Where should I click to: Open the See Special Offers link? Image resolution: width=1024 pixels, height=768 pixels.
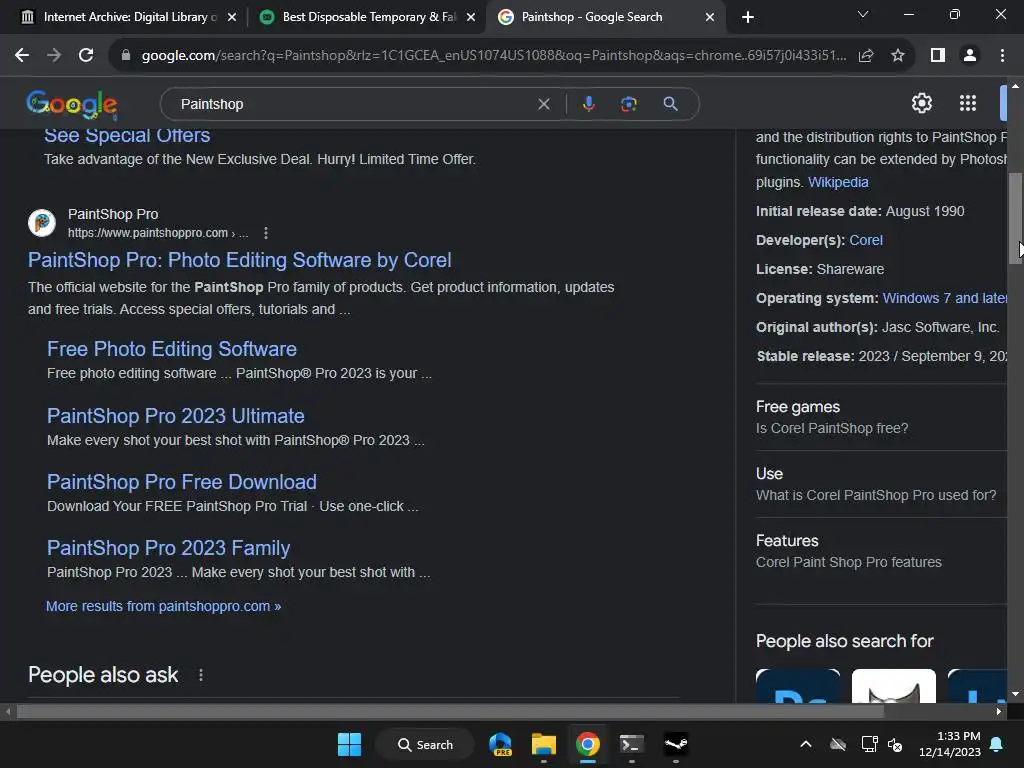click(127, 135)
